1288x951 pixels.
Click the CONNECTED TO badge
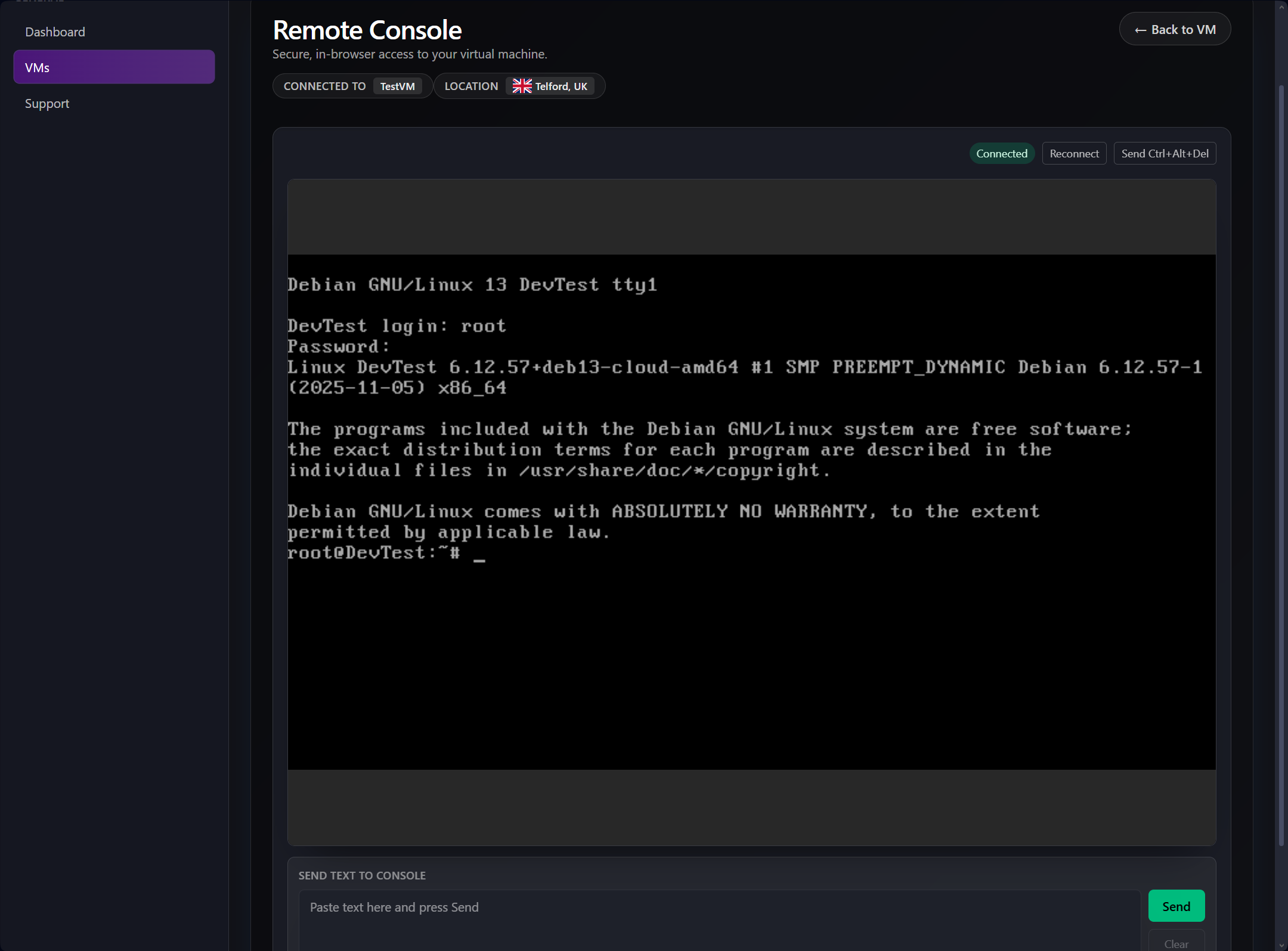tap(325, 86)
